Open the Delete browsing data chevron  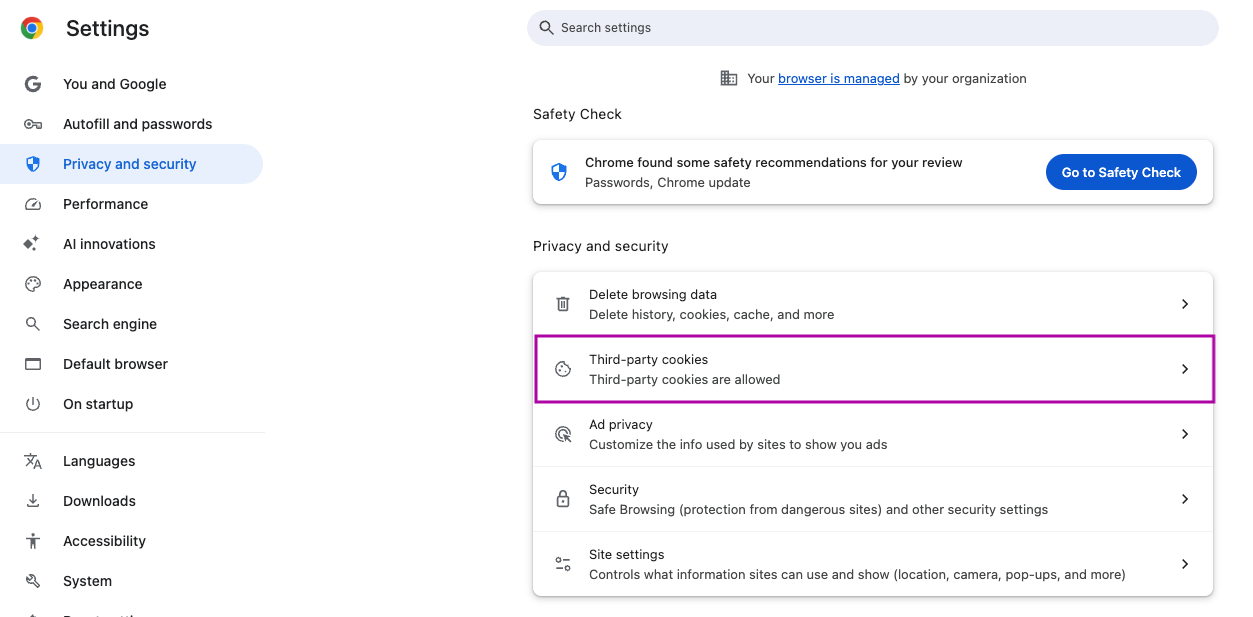[1185, 304]
